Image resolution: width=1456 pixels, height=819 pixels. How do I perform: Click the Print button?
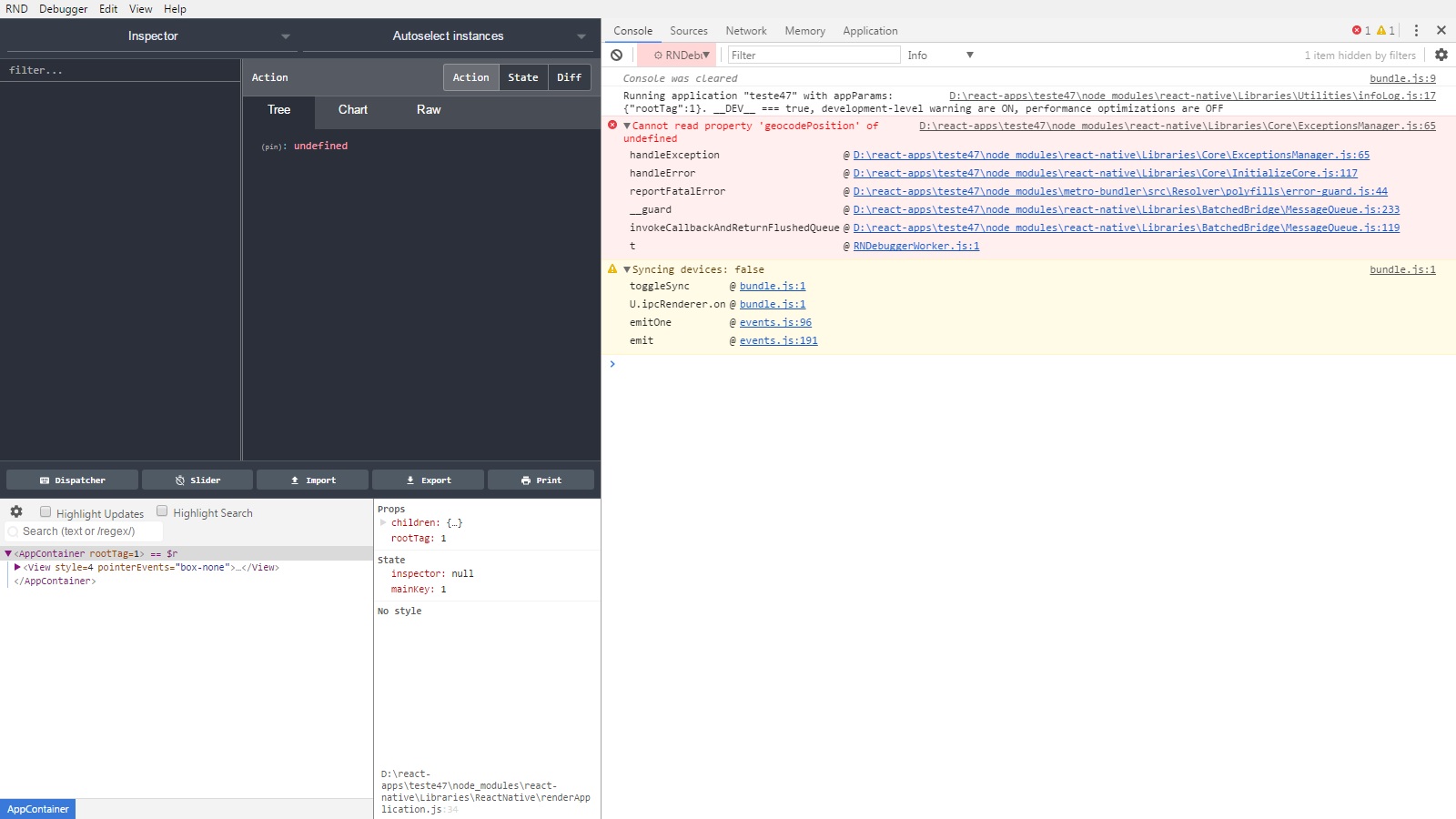541,480
